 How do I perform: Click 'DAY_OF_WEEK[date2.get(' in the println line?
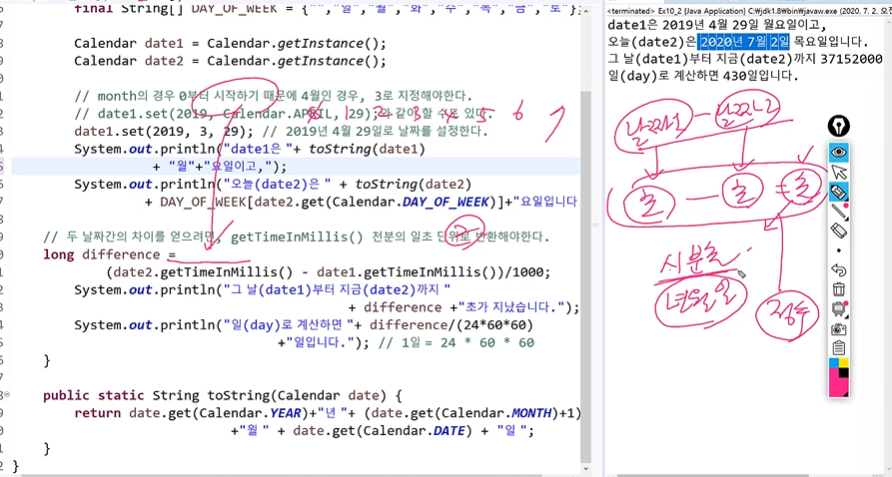coord(245,202)
